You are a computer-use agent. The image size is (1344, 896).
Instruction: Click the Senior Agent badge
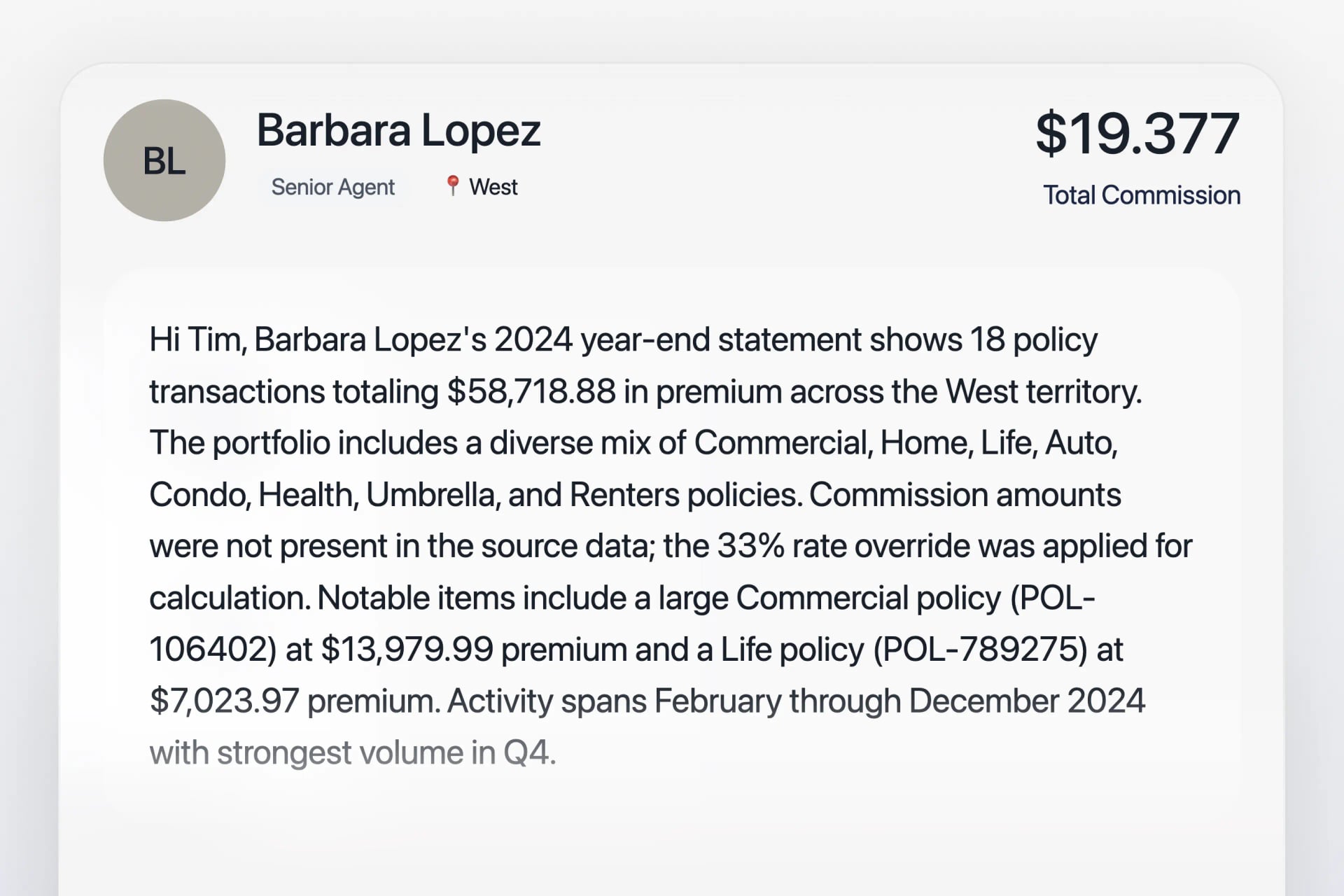point(332,187)
